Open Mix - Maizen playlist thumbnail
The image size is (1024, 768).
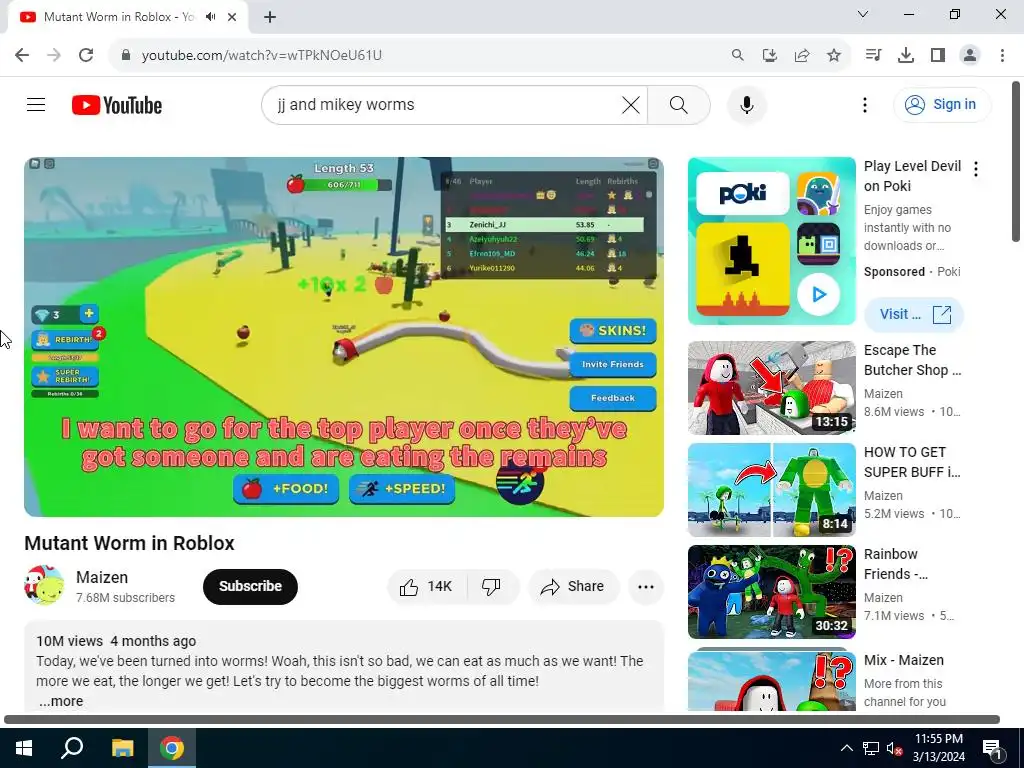[771, 680]
